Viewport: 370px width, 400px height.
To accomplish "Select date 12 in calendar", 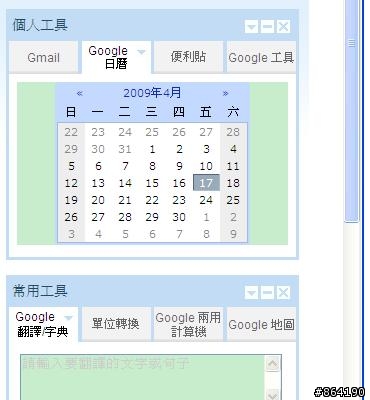I will [71, 183].
